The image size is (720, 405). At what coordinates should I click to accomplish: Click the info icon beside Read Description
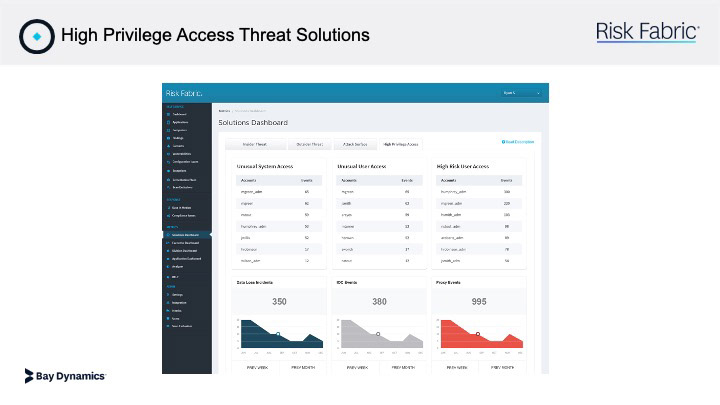[503, 142]
